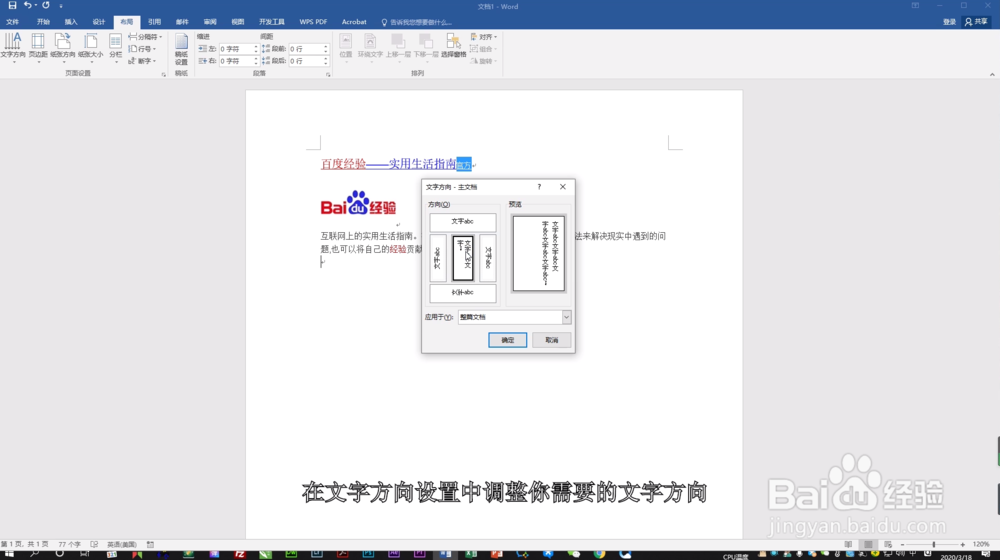The image size is (1000, 560).
Task: Click the 77 个字 word count
Action: click(x=70, y=545)
